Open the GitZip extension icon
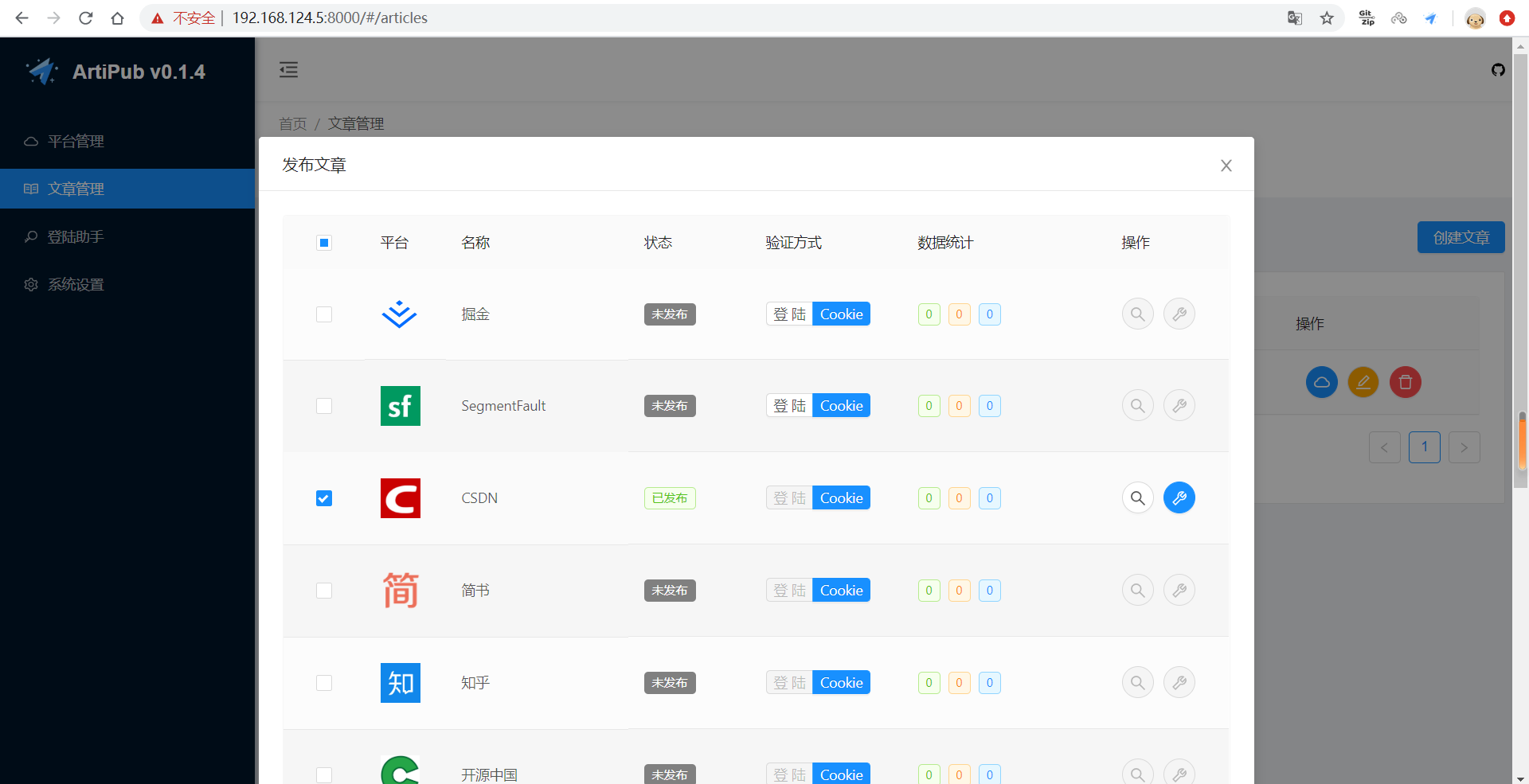This screenshot has height=784, width=1529. click(x=1367, y=18)
